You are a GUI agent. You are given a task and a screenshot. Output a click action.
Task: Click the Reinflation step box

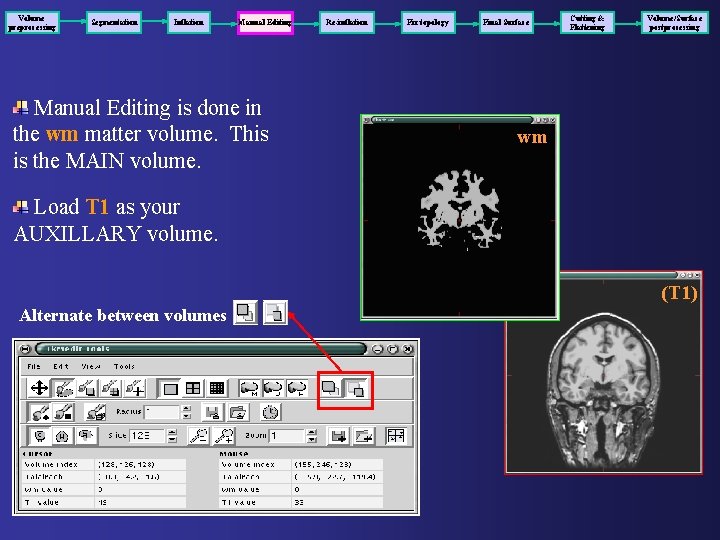click(347, 22)
